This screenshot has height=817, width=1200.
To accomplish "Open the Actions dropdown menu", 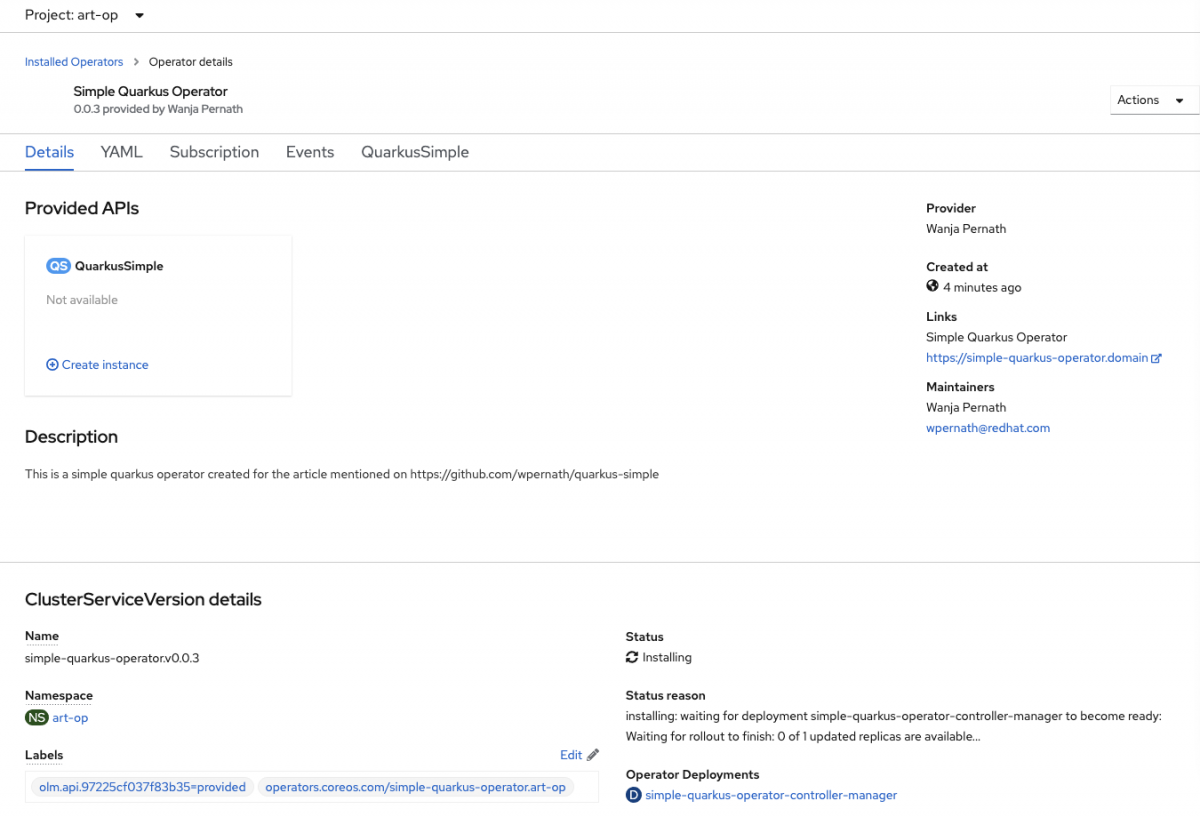I will pos(1152,99).
